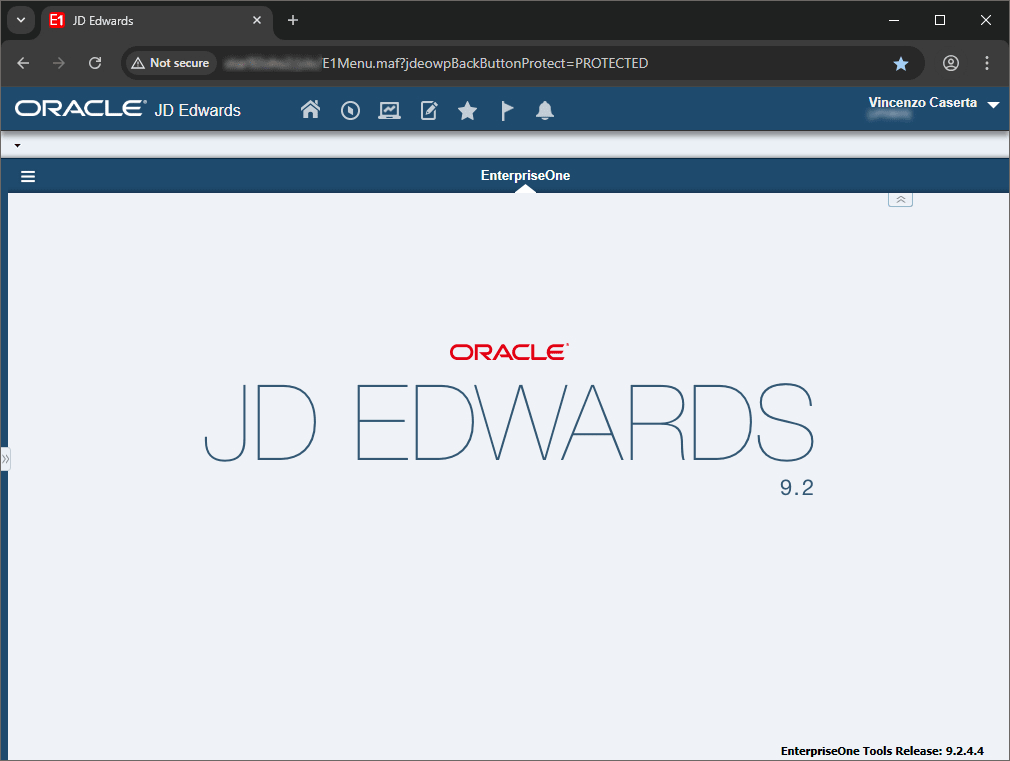
Task: Open the compass Navigator icon
Action: tap(350, 111)
